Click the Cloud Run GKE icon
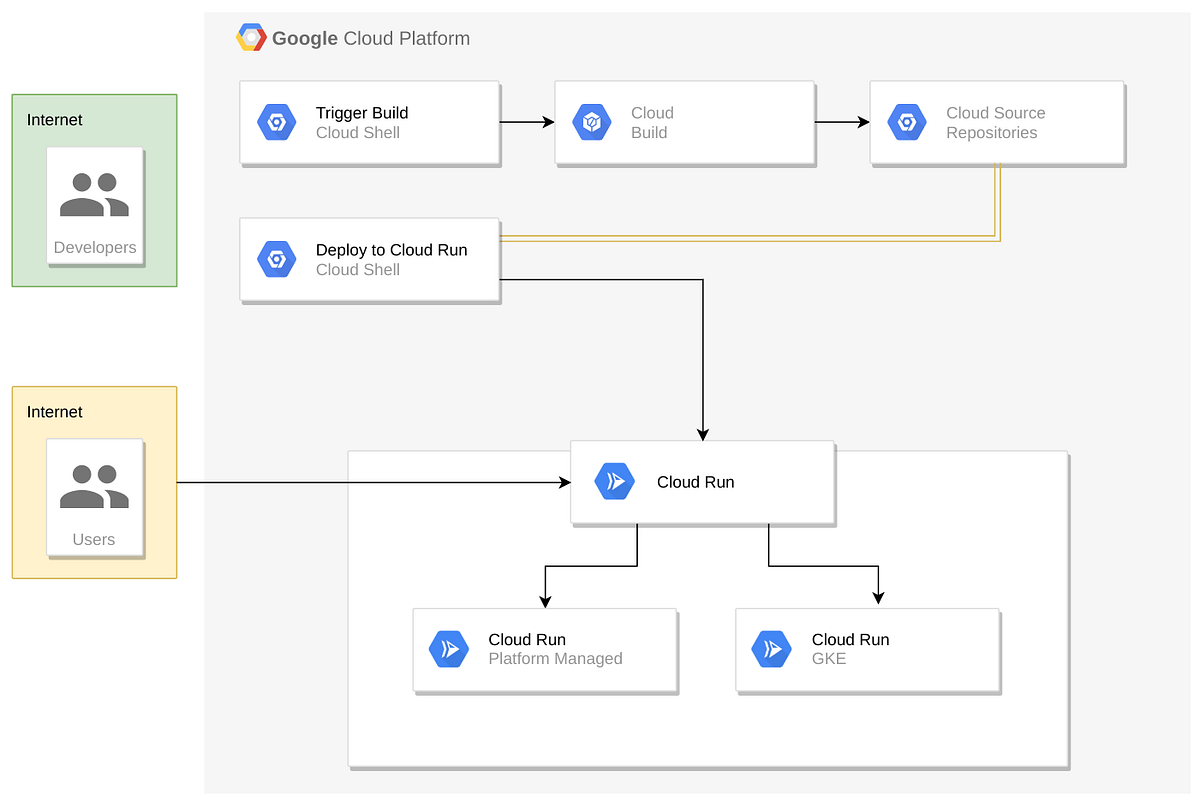This screenshot has height=803, width=1200. pyautogui.click(x=771, y=648)
